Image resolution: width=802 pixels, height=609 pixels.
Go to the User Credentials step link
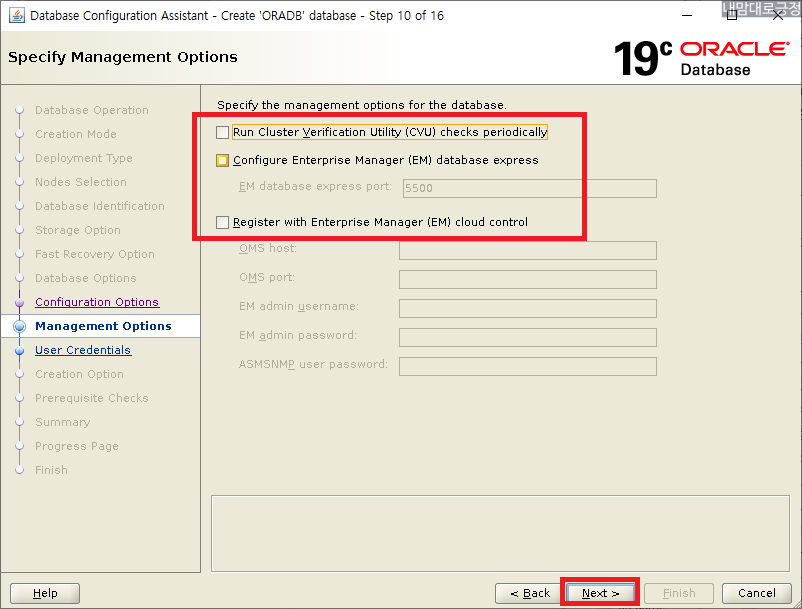click(x=83, y=350)
